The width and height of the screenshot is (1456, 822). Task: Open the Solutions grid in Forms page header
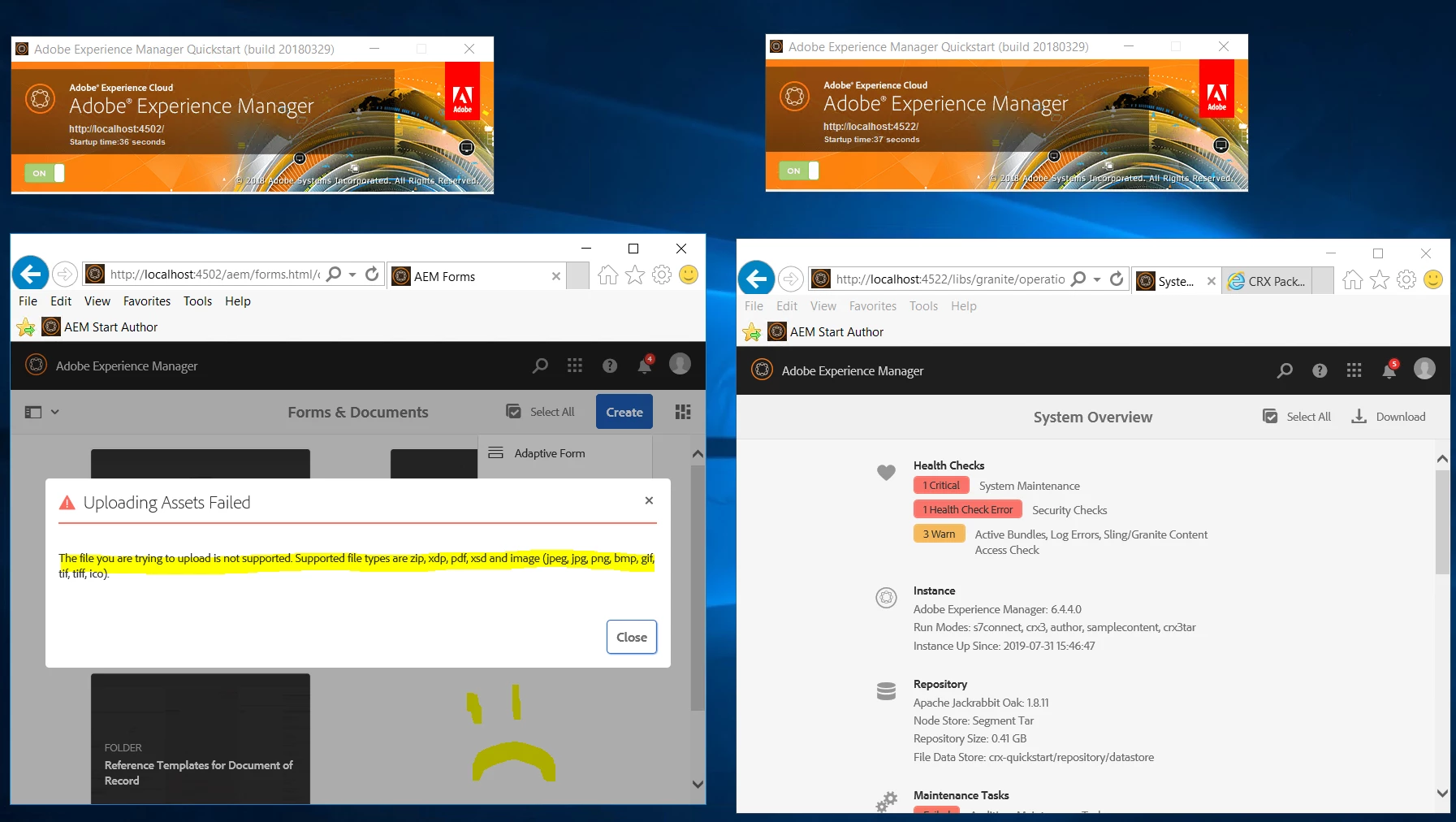click(575, 366)
